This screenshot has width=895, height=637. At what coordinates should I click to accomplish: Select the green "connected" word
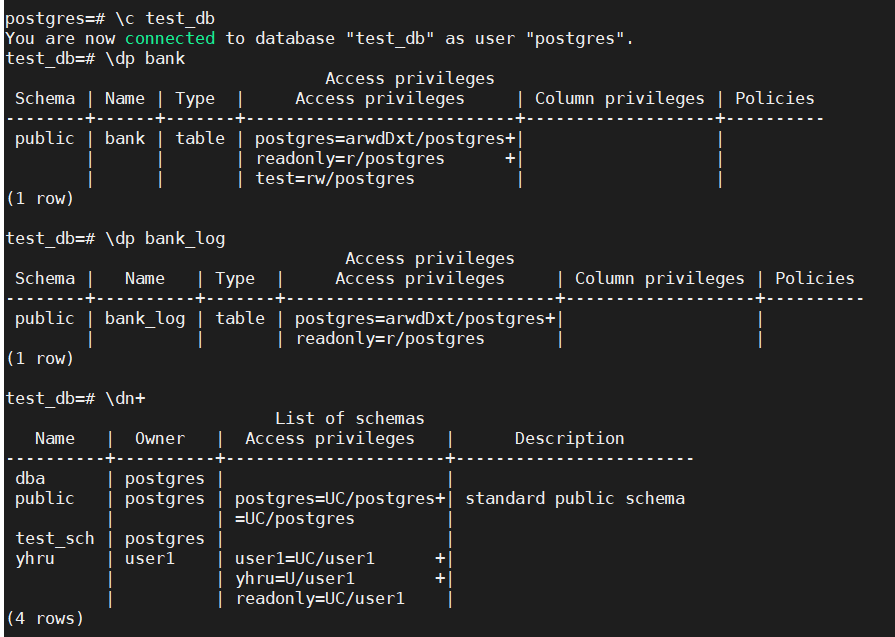(x=170, y=38)
